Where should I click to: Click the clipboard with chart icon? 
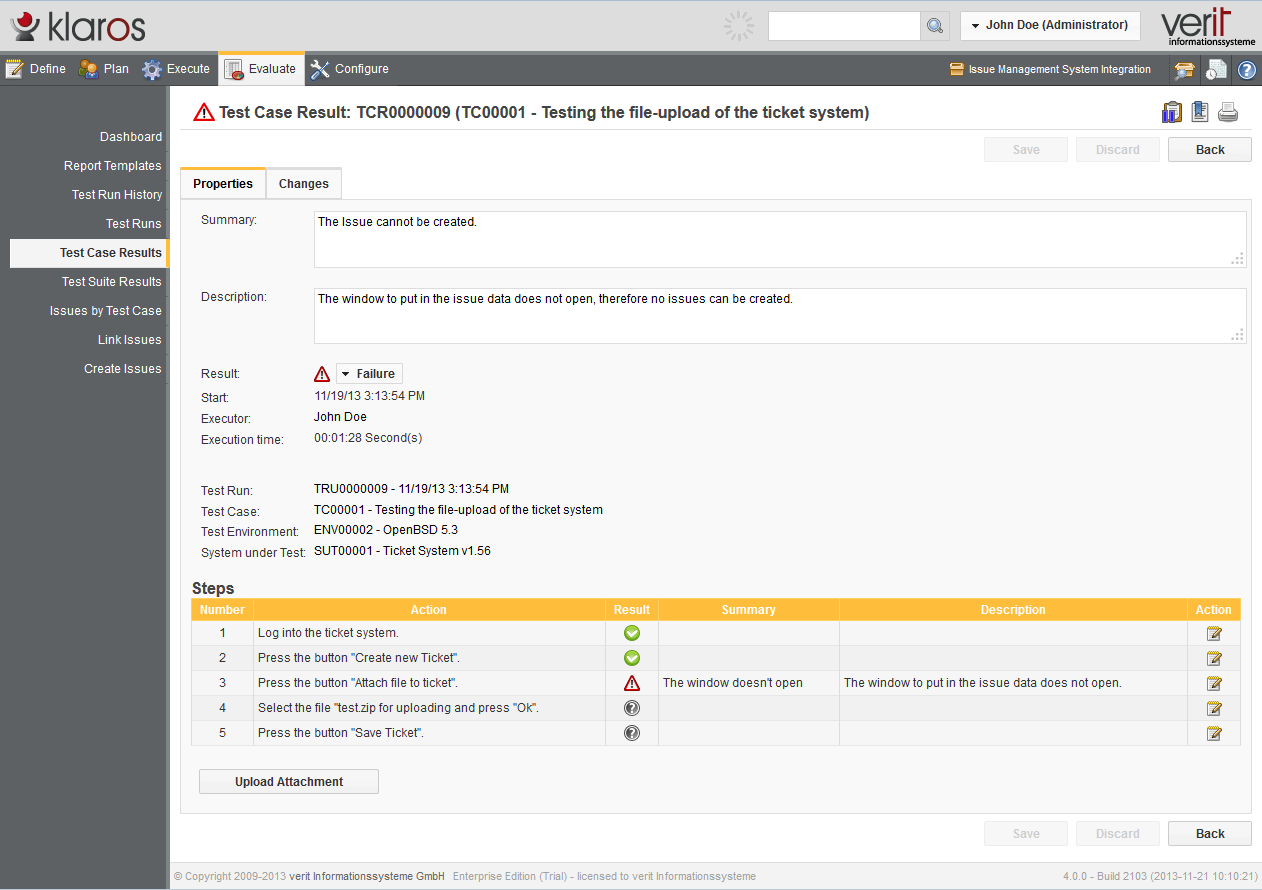1171,112
